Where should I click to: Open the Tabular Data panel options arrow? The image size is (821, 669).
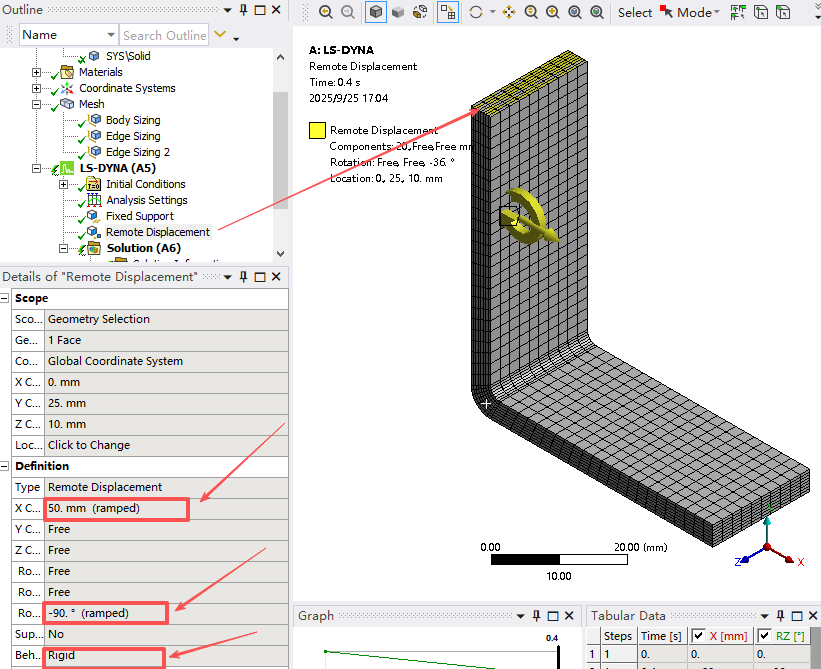(x=764, y=616)
